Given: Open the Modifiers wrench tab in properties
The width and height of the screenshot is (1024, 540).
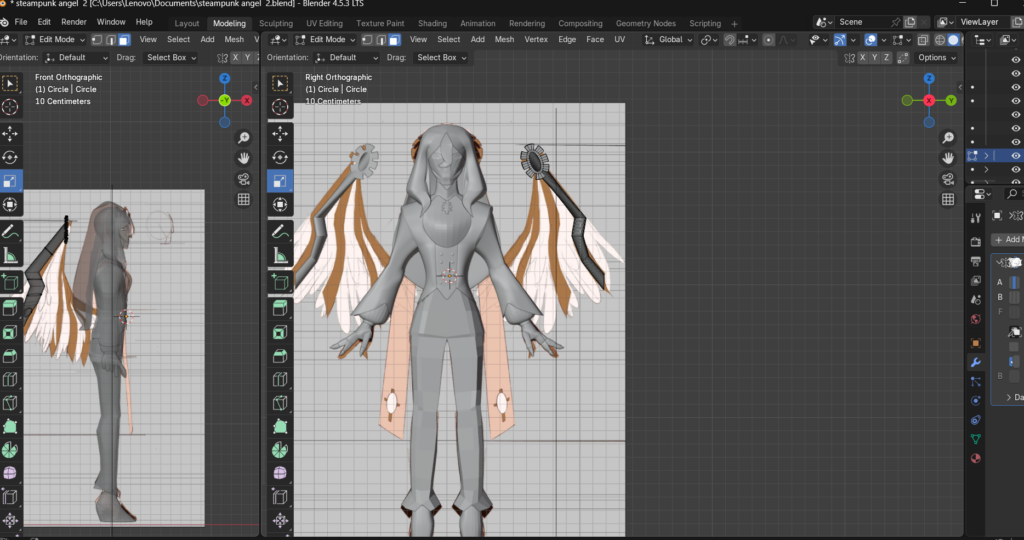Looking at the screenshot, I should 976,362.
